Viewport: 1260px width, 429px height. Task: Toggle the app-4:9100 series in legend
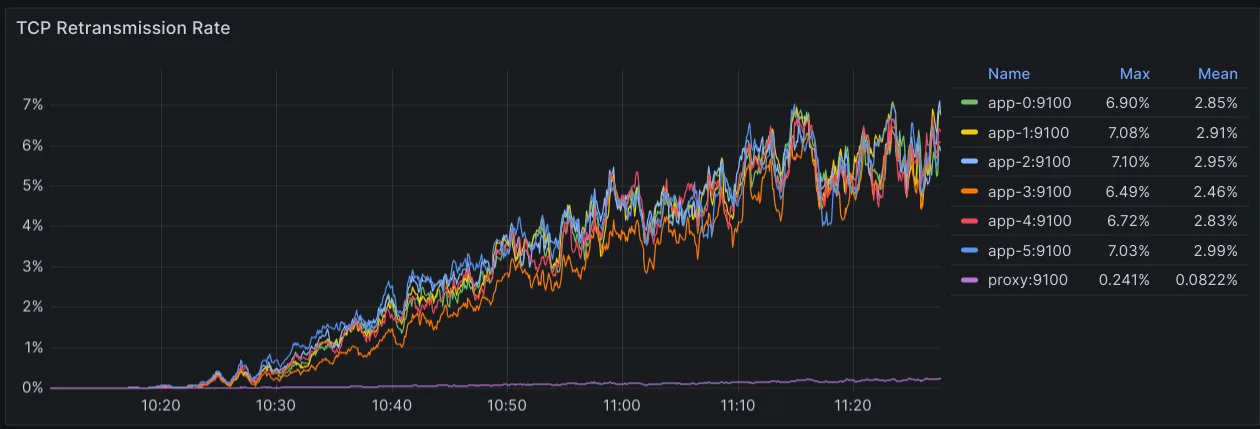click(x=1029, y=221)
